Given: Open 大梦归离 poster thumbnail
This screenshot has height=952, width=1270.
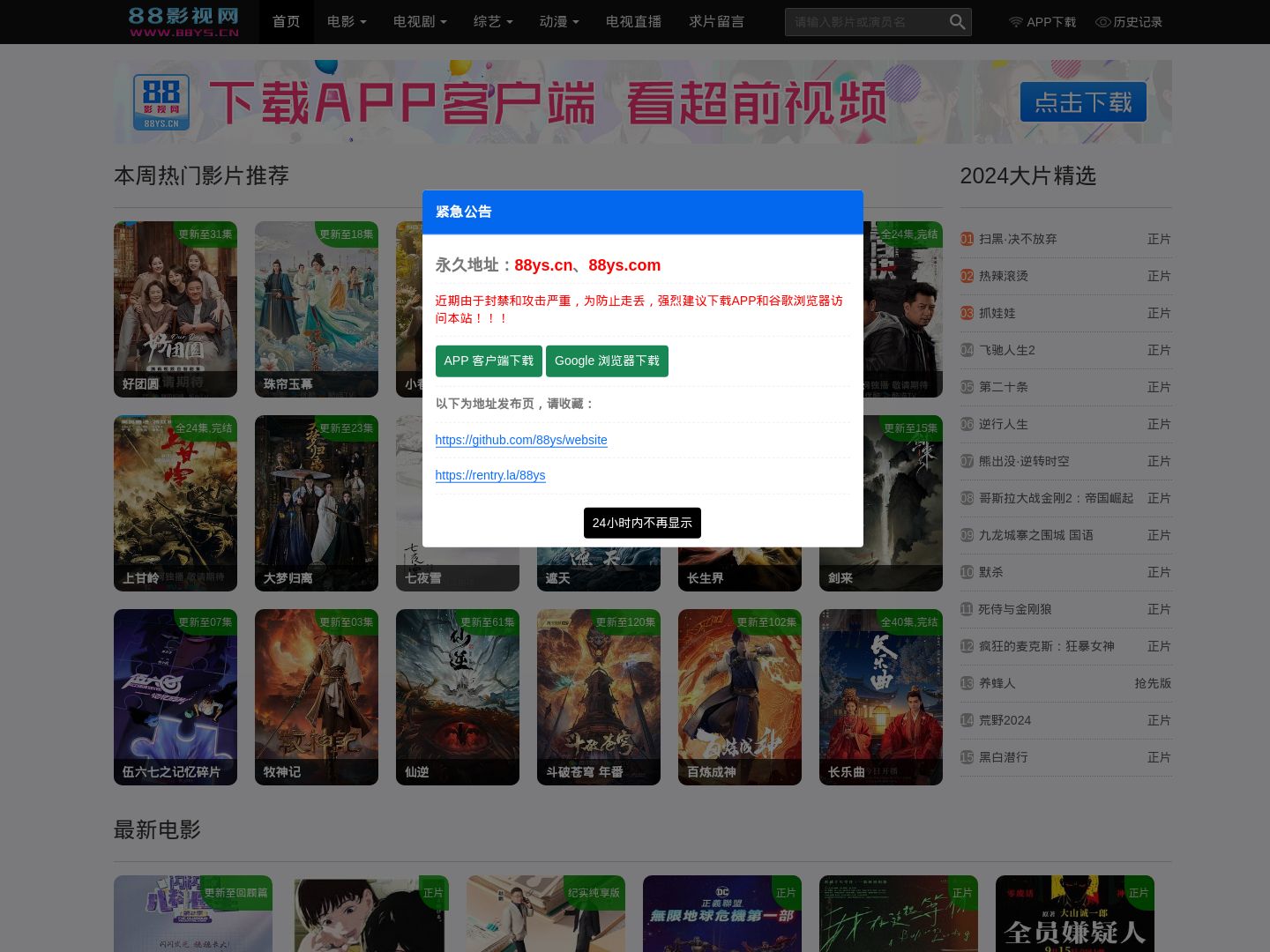Looking at the screenshot, I should point(317,503).
